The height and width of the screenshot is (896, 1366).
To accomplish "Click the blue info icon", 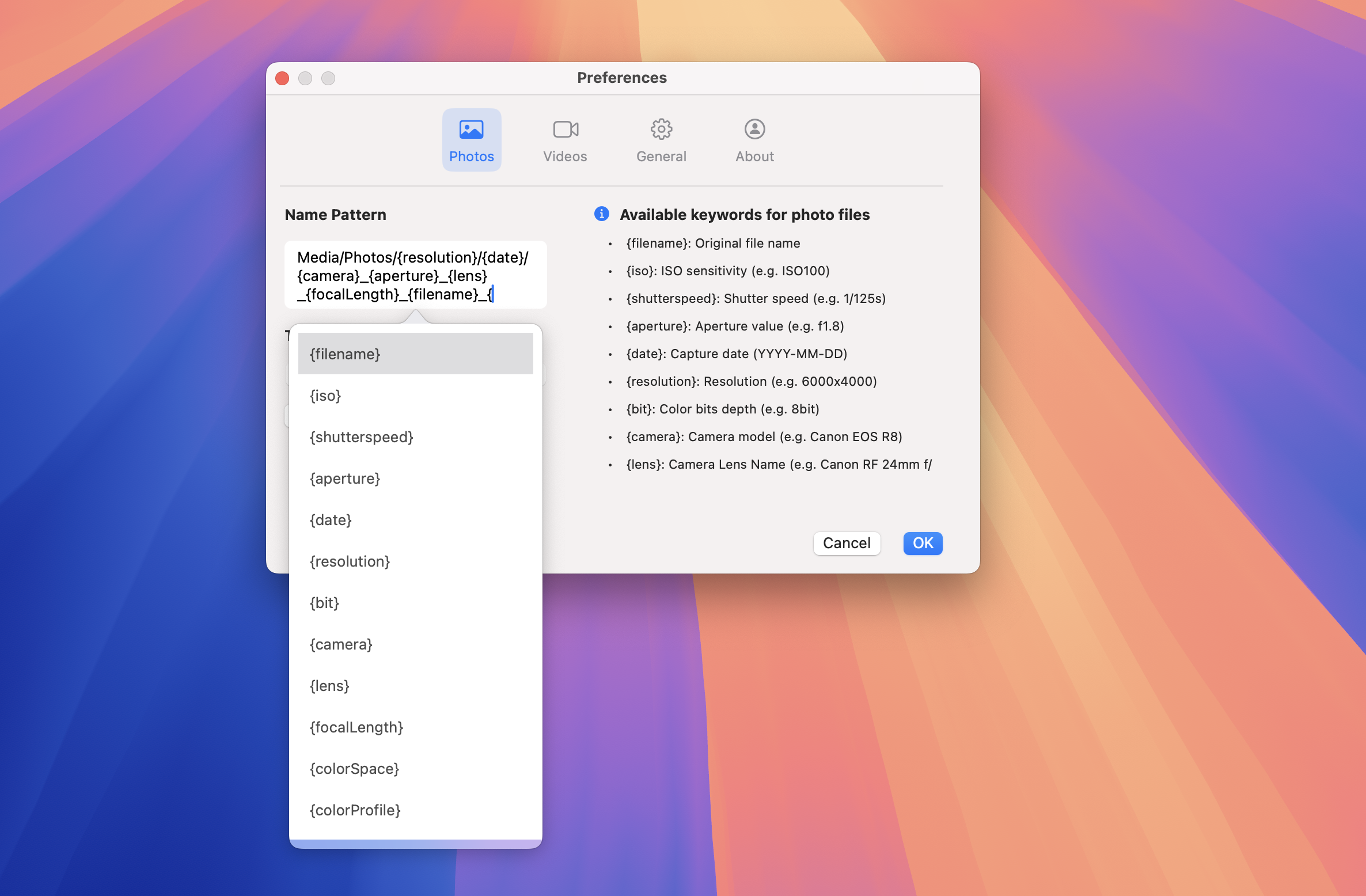I will 601,214.
